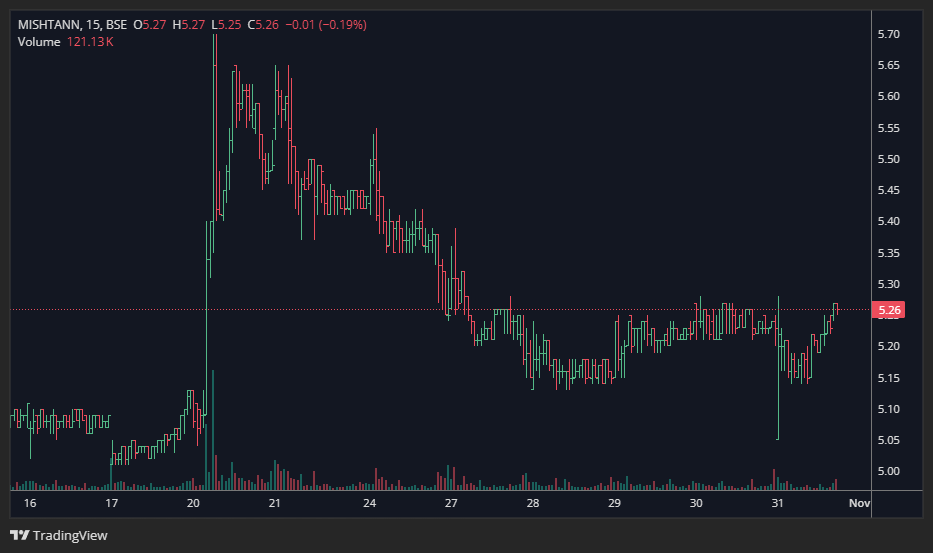Image resolution: width=933 pixels, height=553 pixels.
Task: Click the date label 16 on time axis
Action: point(30,503)
